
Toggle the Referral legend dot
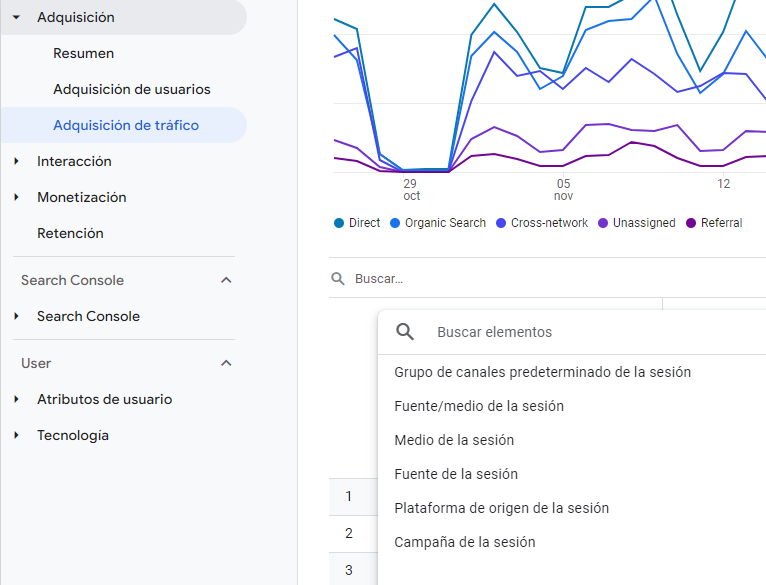[691, 223]
